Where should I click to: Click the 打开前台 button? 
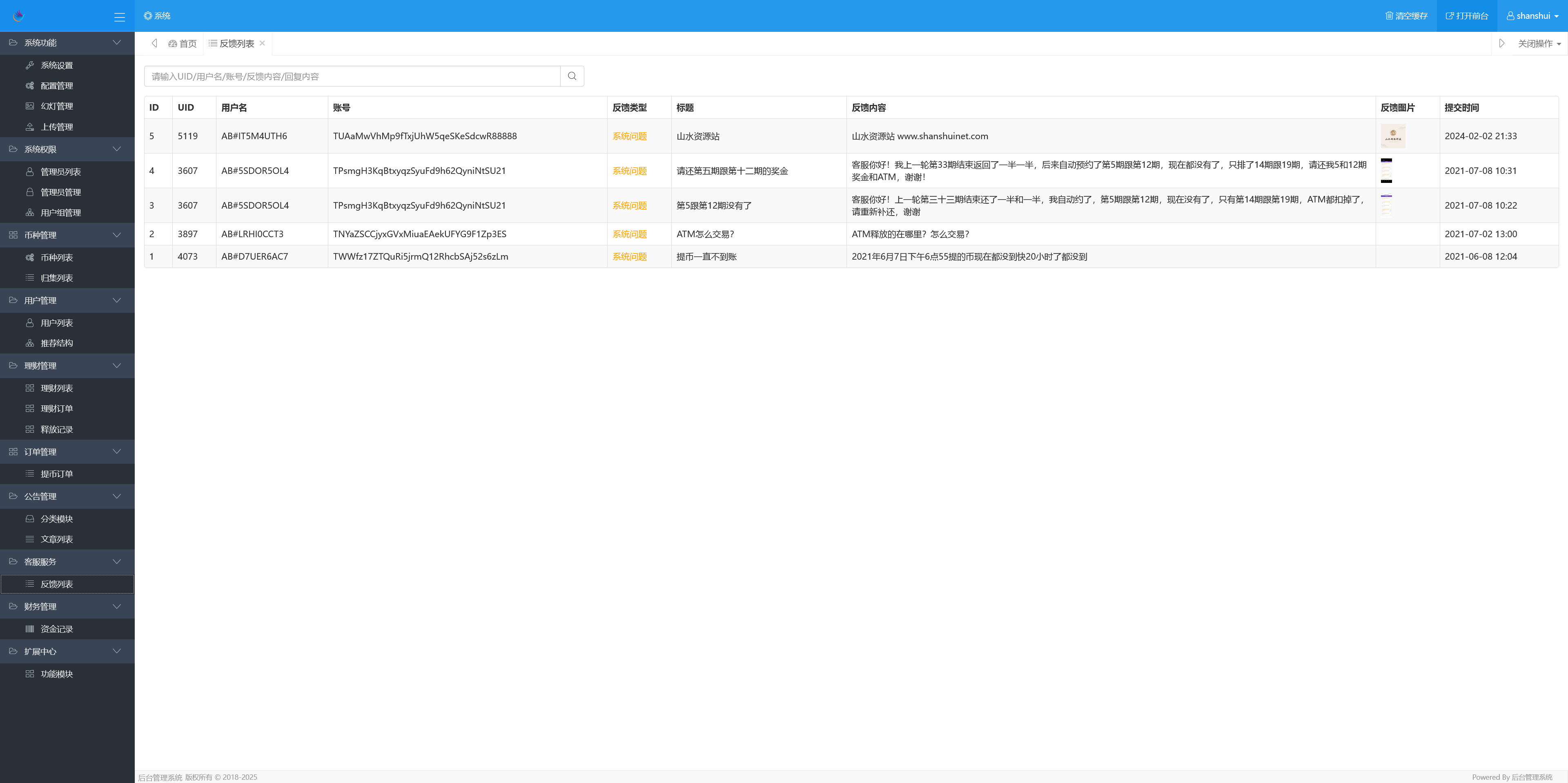pos(1467,16)
